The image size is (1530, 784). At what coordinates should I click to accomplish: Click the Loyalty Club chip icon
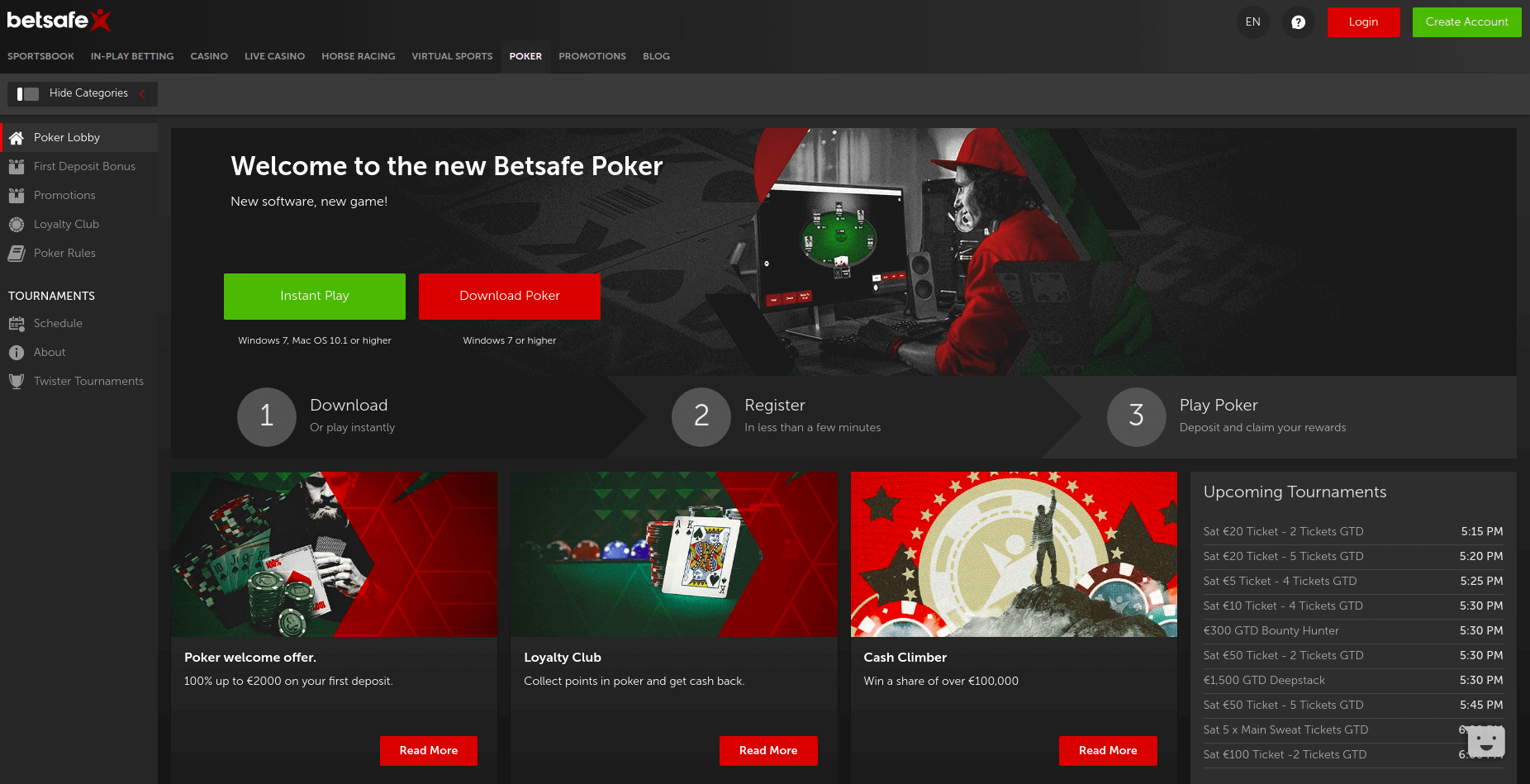[17, 225]
